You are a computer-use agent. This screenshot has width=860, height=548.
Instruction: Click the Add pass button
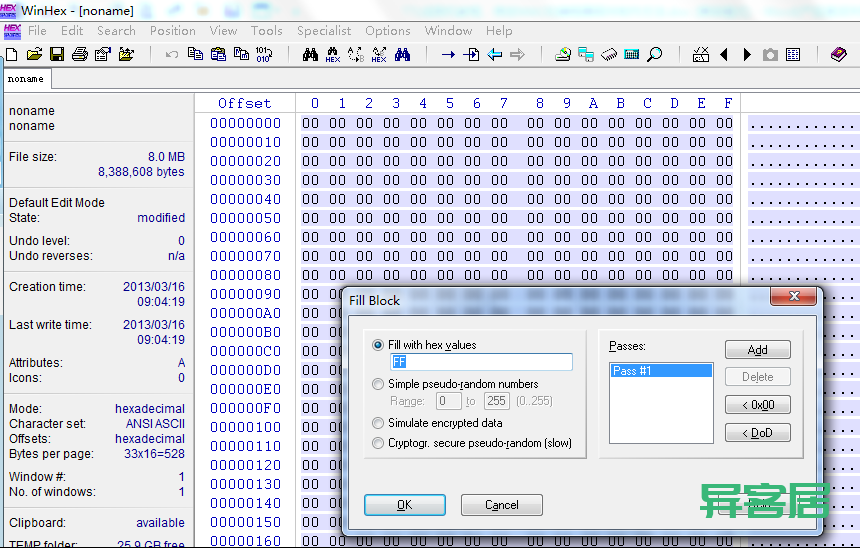coord(757,350)
